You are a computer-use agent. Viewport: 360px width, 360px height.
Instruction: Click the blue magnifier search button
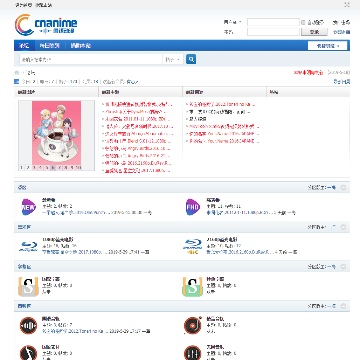coord(191,59)
